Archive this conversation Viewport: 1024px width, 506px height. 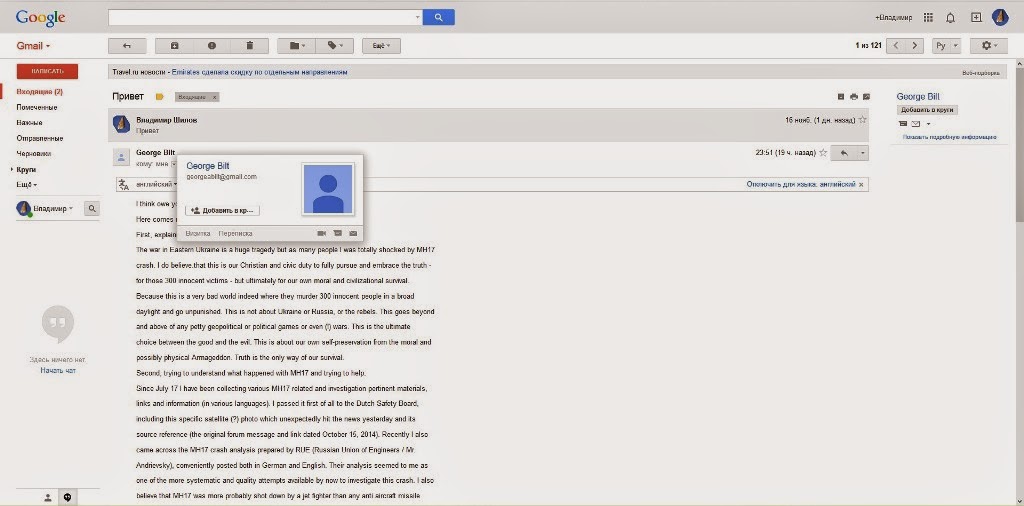(x=174, y=46)
